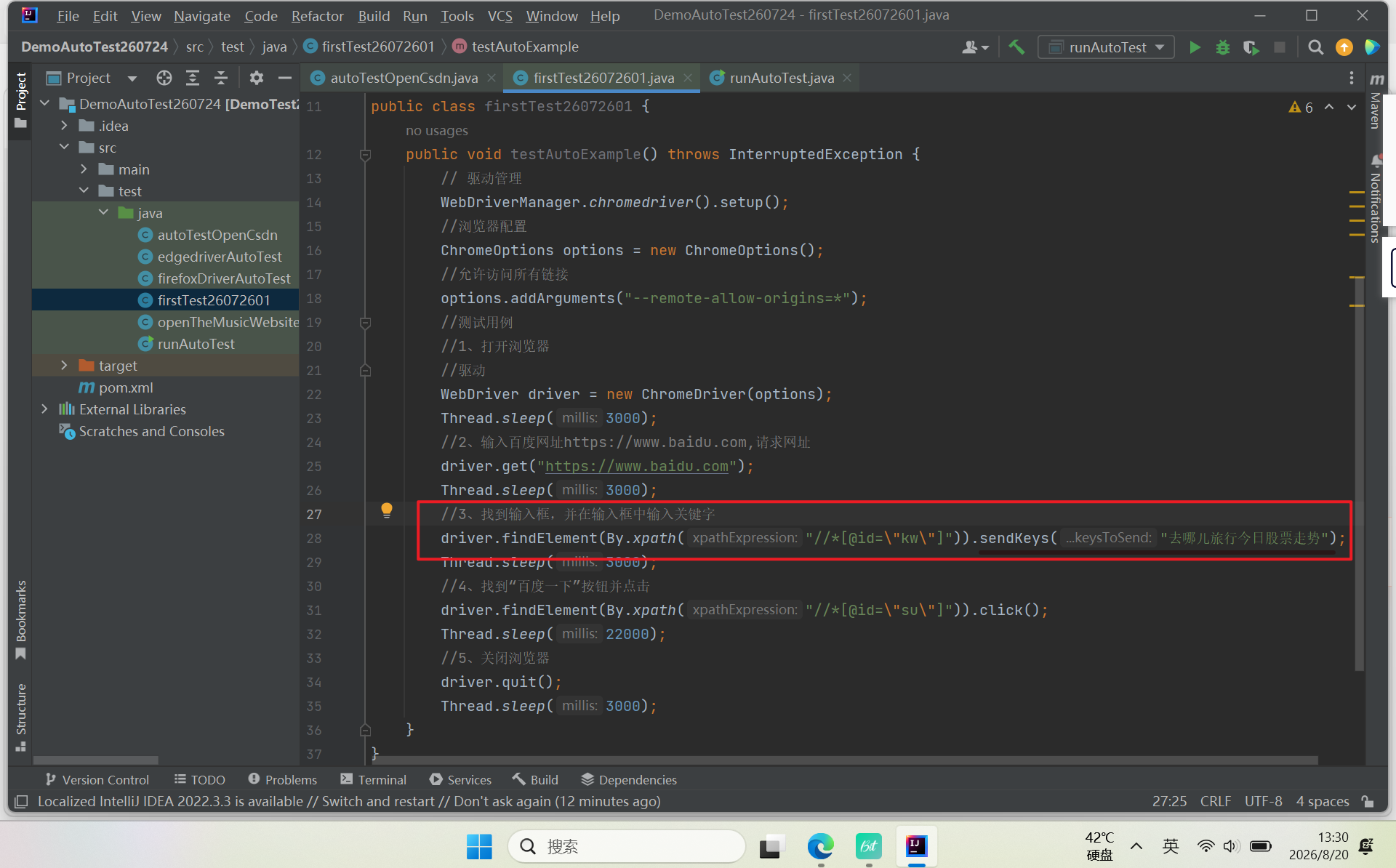The image size is (1396, 868).
Task: Open the Navigate menu
Action: (x=202, y=16)
